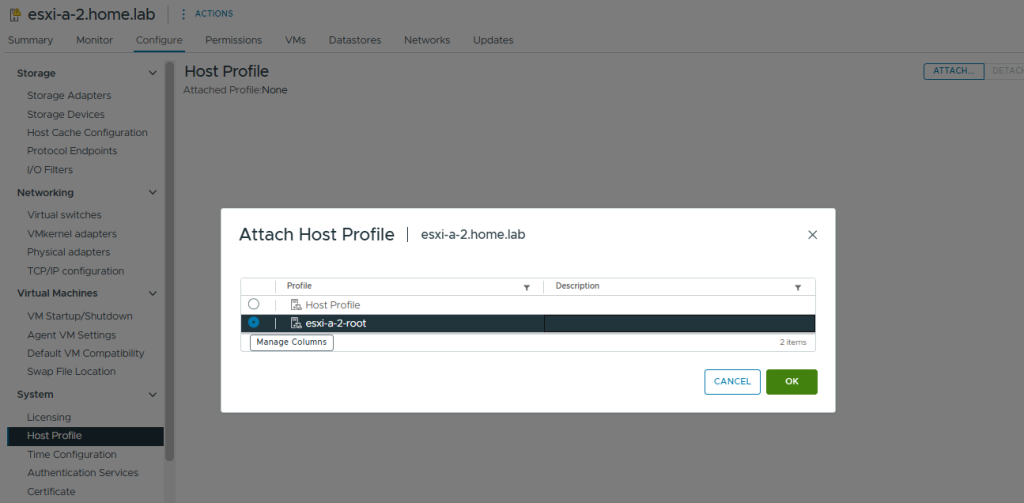Open Default VM Compatibility
The height and width of the screenshot is (503, 1024).
(x=86, y=353)
